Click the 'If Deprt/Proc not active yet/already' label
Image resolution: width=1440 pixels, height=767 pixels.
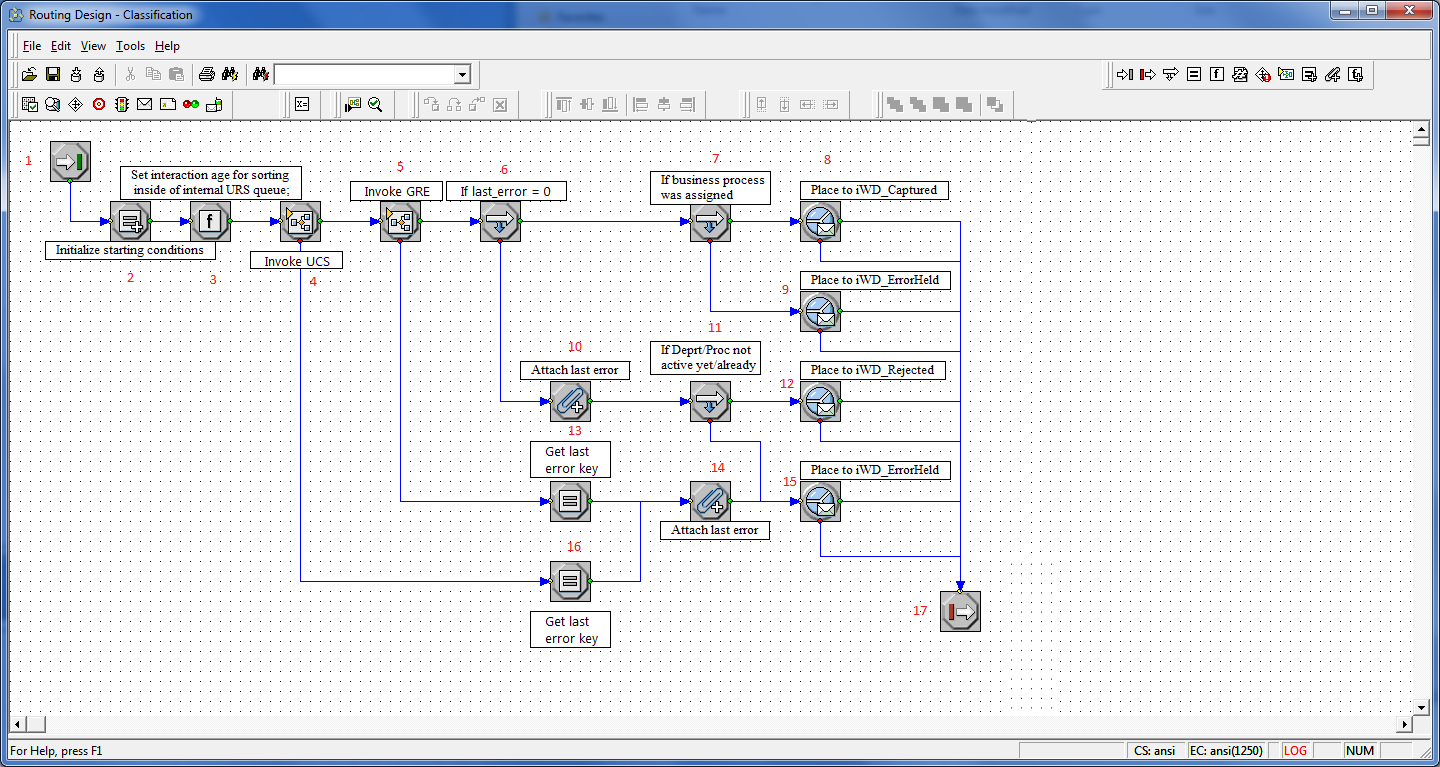point(708,357)
